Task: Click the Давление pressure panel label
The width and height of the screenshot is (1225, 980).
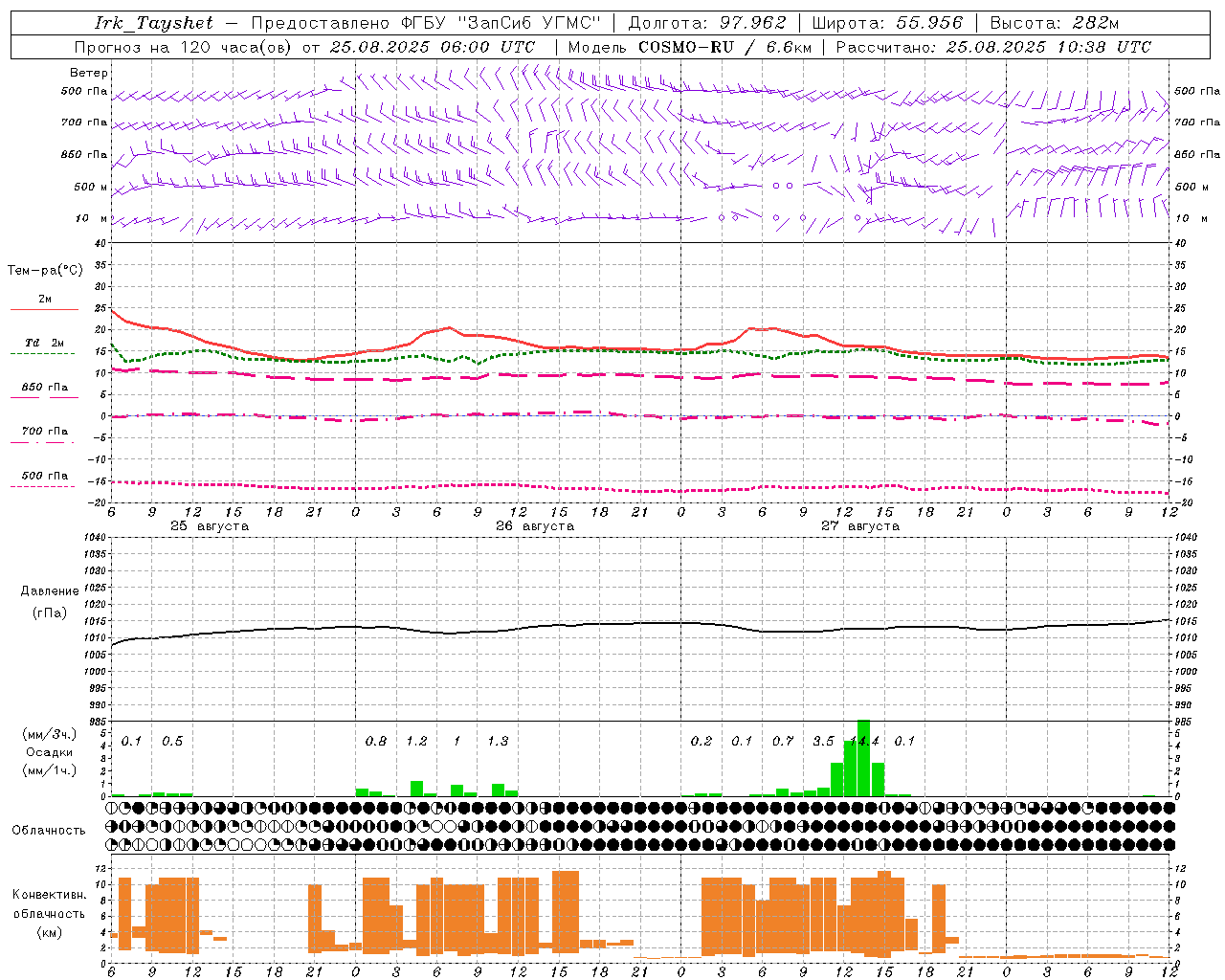Action: (x=50, y=591)
